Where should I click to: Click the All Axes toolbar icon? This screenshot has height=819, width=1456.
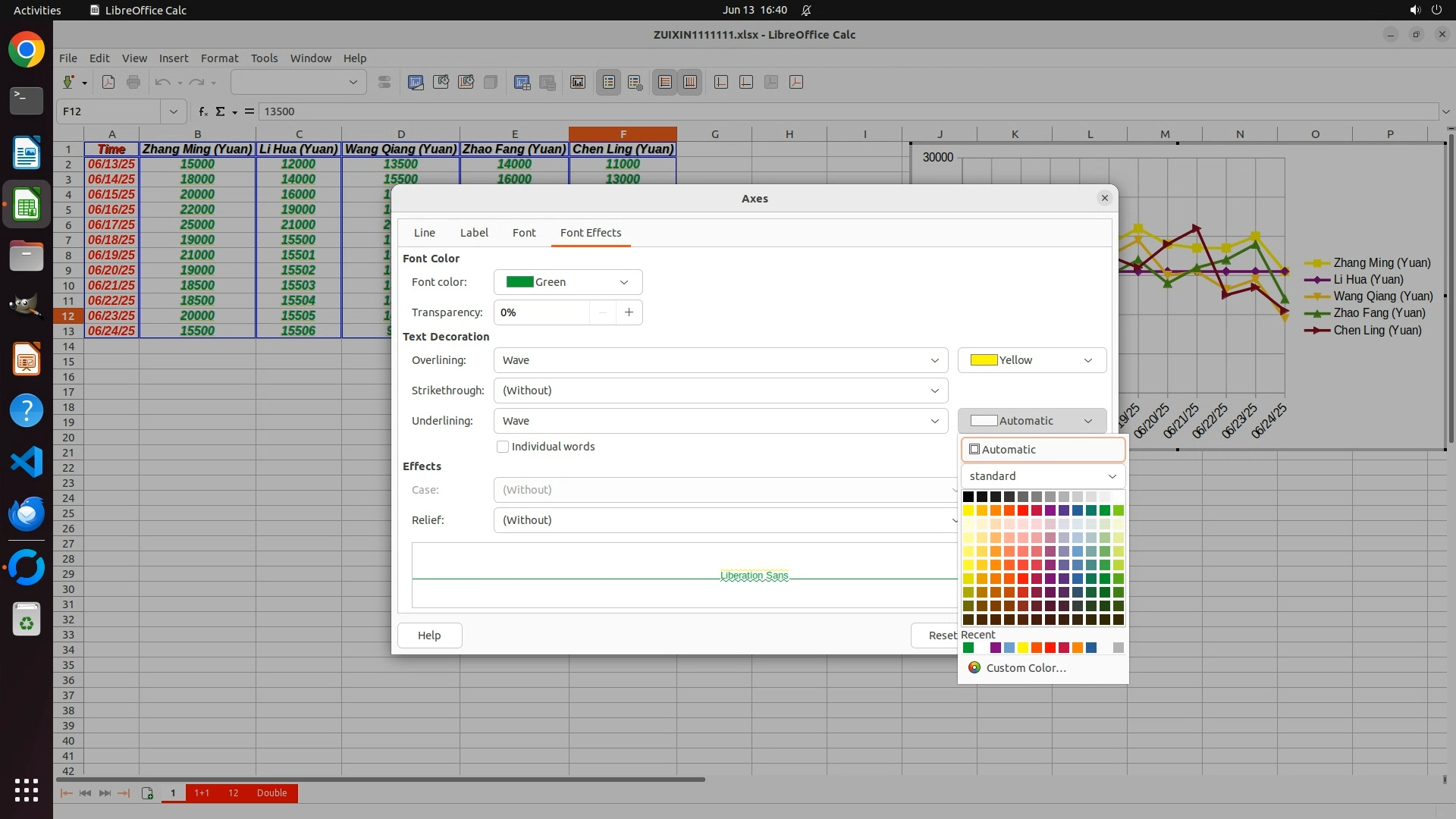(796, 82)
